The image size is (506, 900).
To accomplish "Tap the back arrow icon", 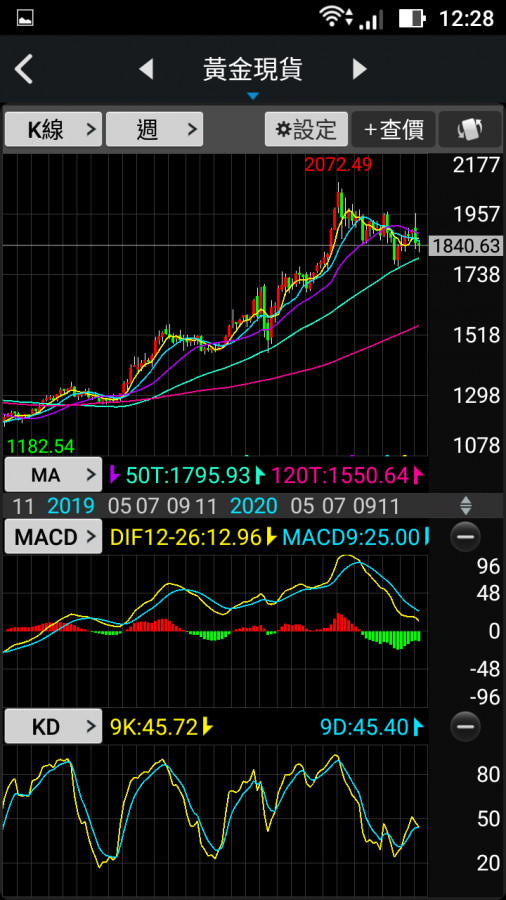I will (x=24, y=69).
